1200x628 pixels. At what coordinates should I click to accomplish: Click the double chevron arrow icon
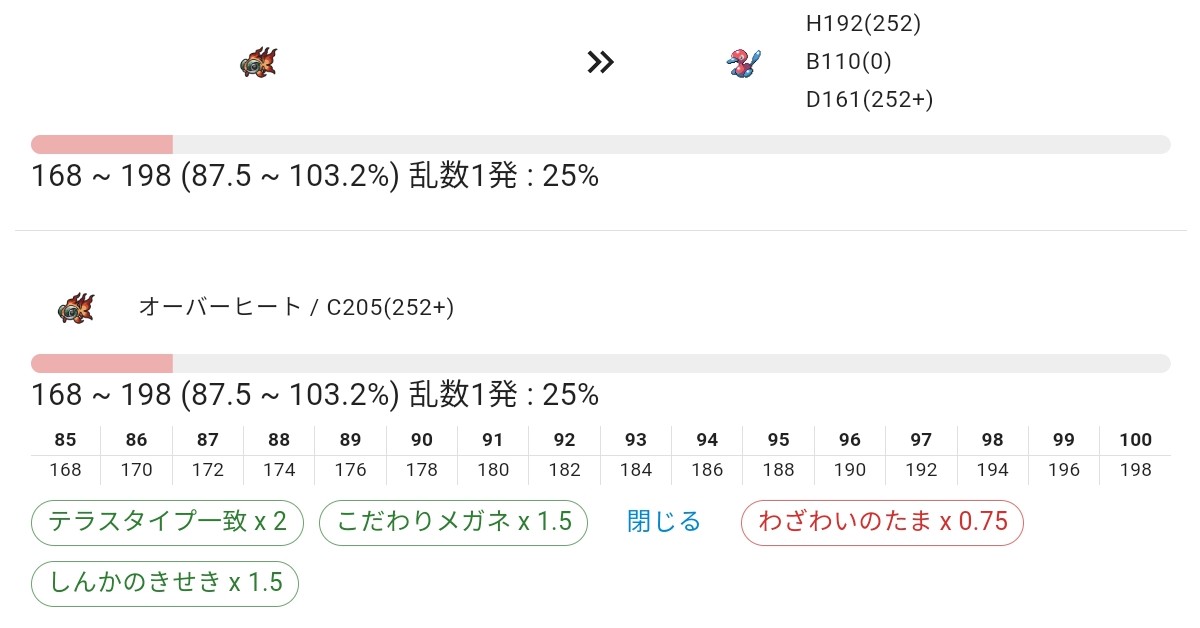600,63
